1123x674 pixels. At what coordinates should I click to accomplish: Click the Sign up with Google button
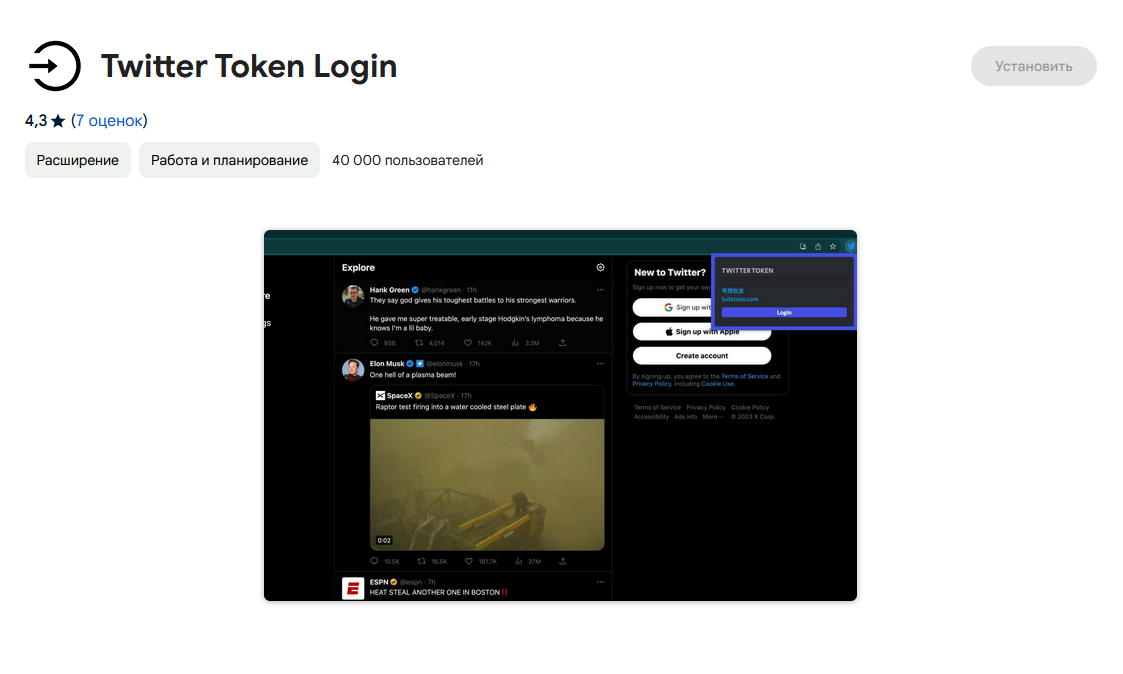coord(673,307)
